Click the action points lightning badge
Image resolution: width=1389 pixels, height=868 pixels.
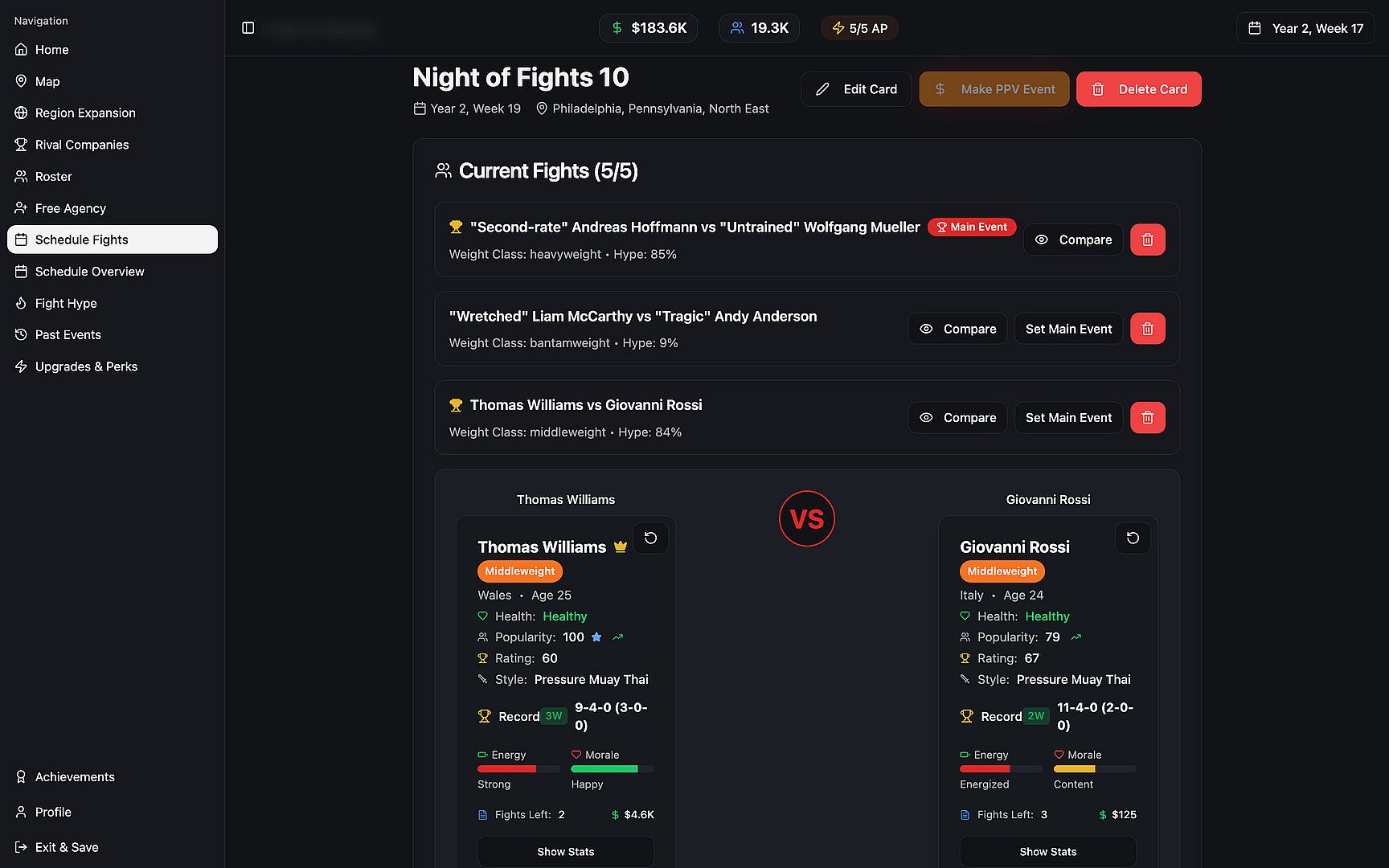(x=859, y=28)
